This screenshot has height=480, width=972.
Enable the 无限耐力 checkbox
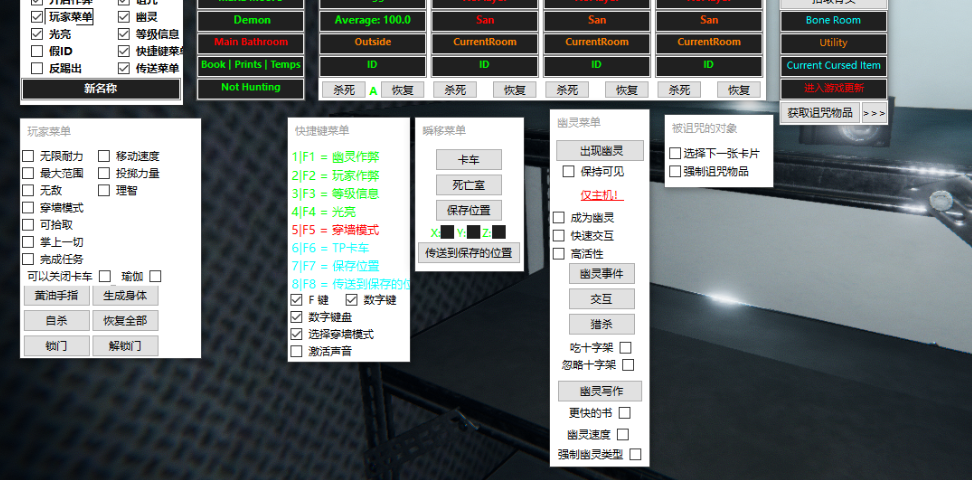pos(28,156)
